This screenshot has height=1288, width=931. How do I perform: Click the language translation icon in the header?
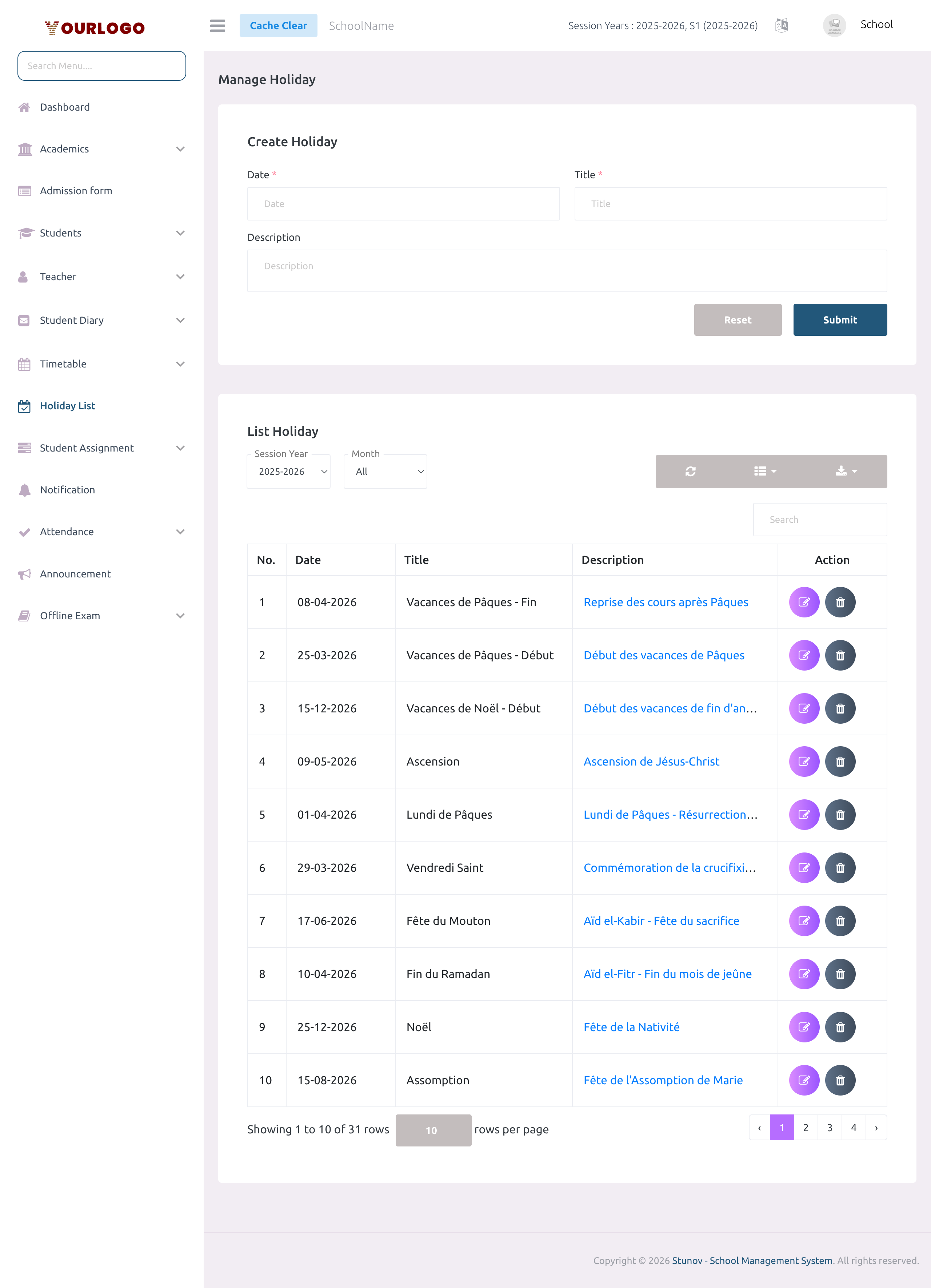click(781, 25)
